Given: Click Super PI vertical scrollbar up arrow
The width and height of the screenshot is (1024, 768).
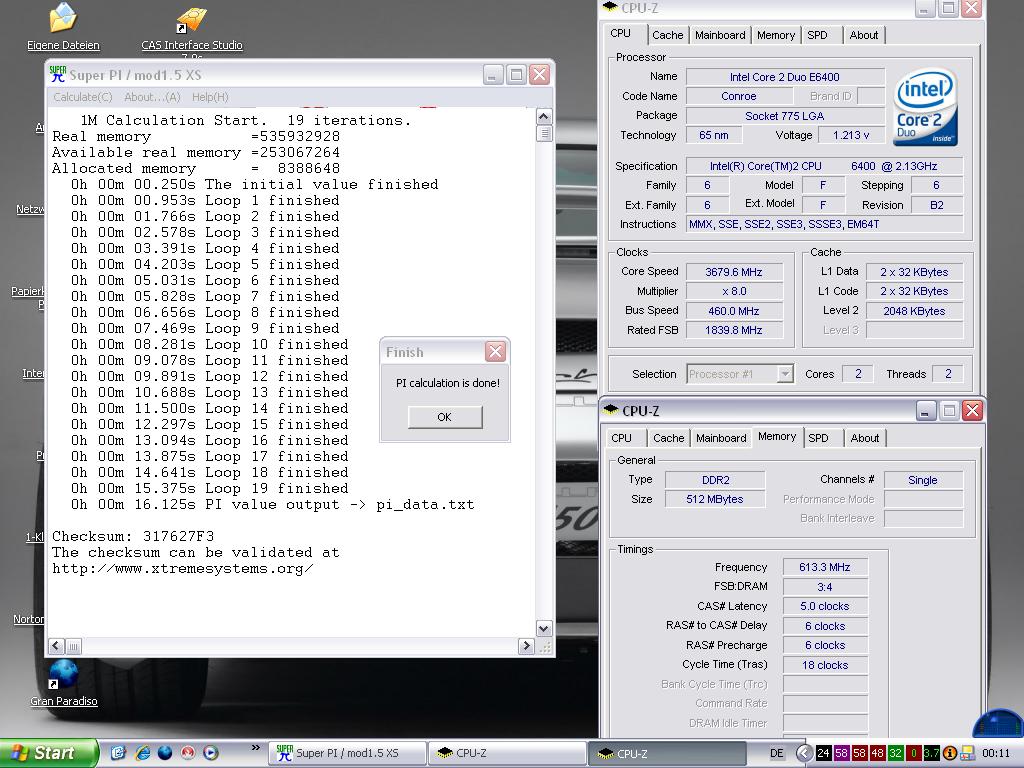Looking at the screenshot, I should (x=544, y=116).
